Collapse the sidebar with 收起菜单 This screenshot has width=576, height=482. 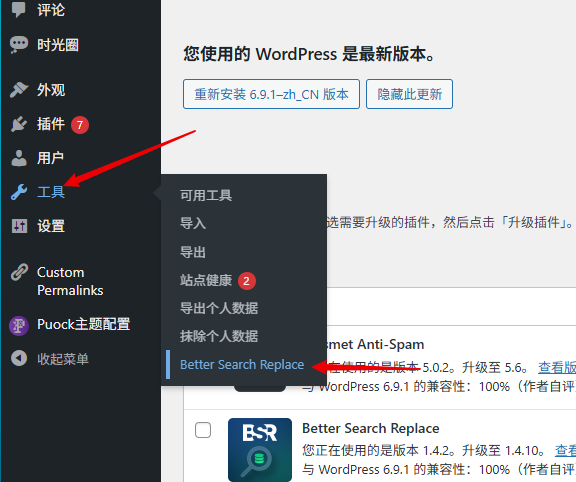click(x=63, y=359)
